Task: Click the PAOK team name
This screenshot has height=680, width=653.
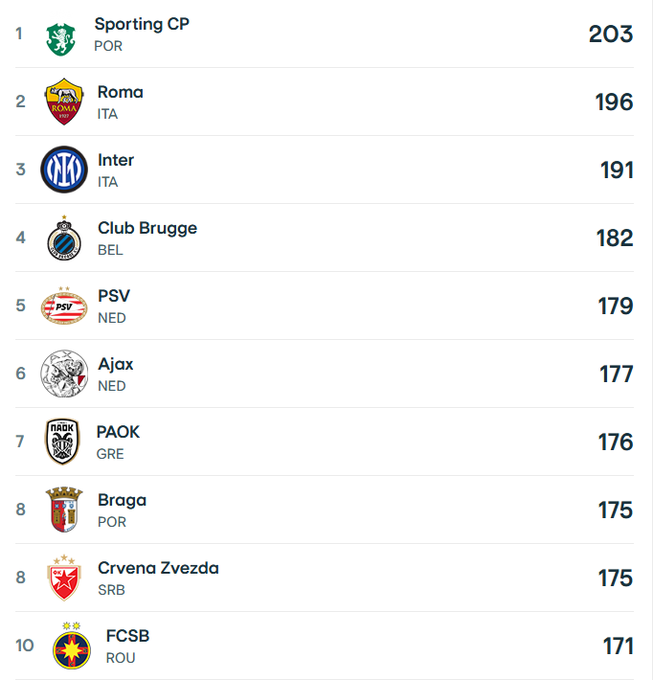Action: click(118, 432)
